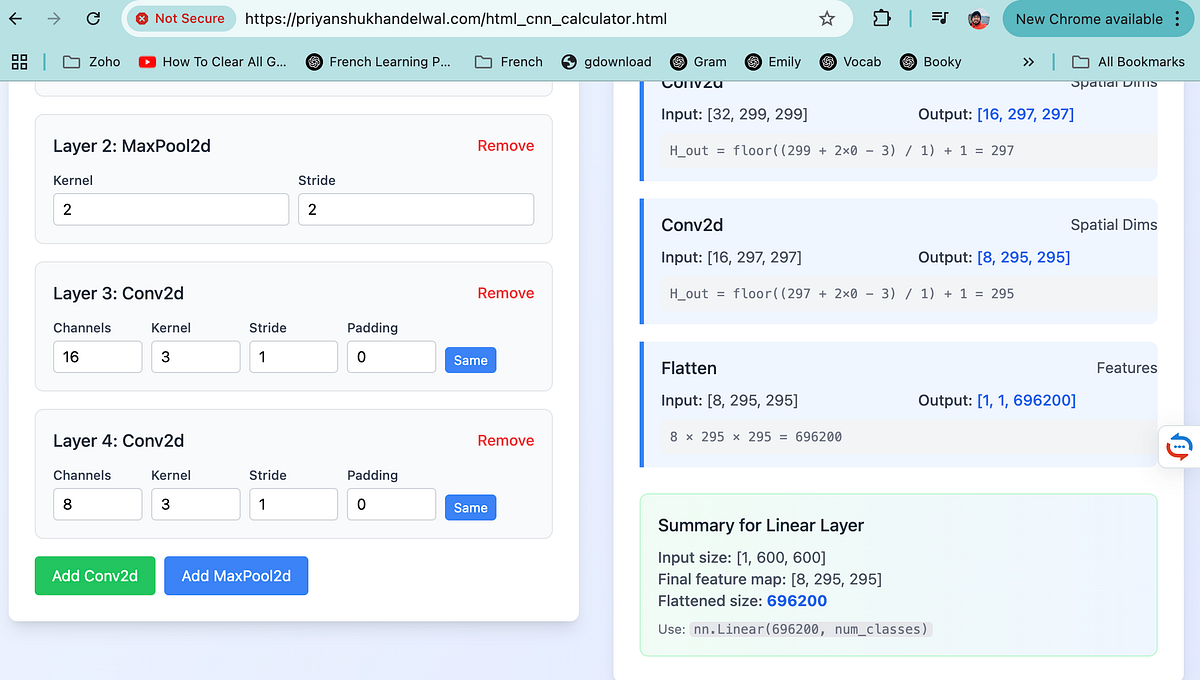Click the extensions puzzle icon
The width and height of the screenshot is (1200, 680).
[x=881, y=19]
